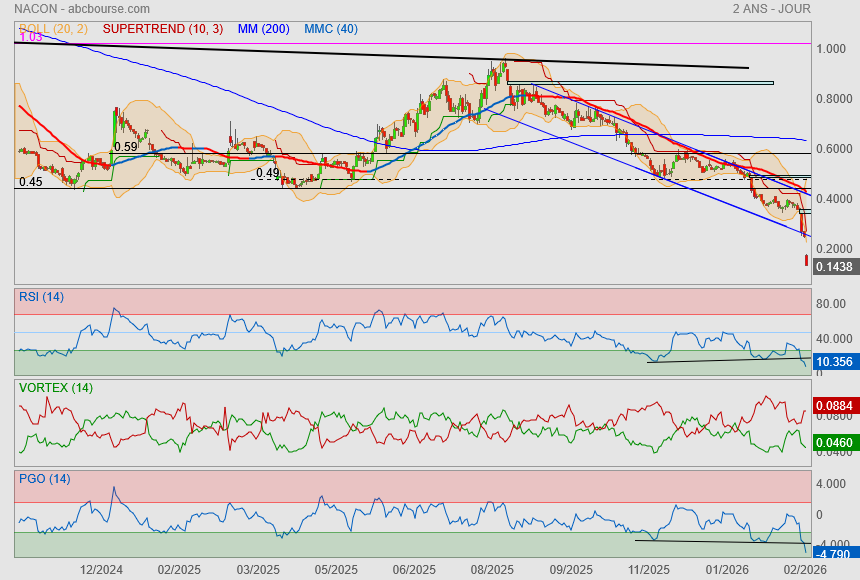Image resolution: width=860 pixels, height=580 pixels.
Task: Click the green Vortex value tag 0.0460
Action: (x=834, y=441)
